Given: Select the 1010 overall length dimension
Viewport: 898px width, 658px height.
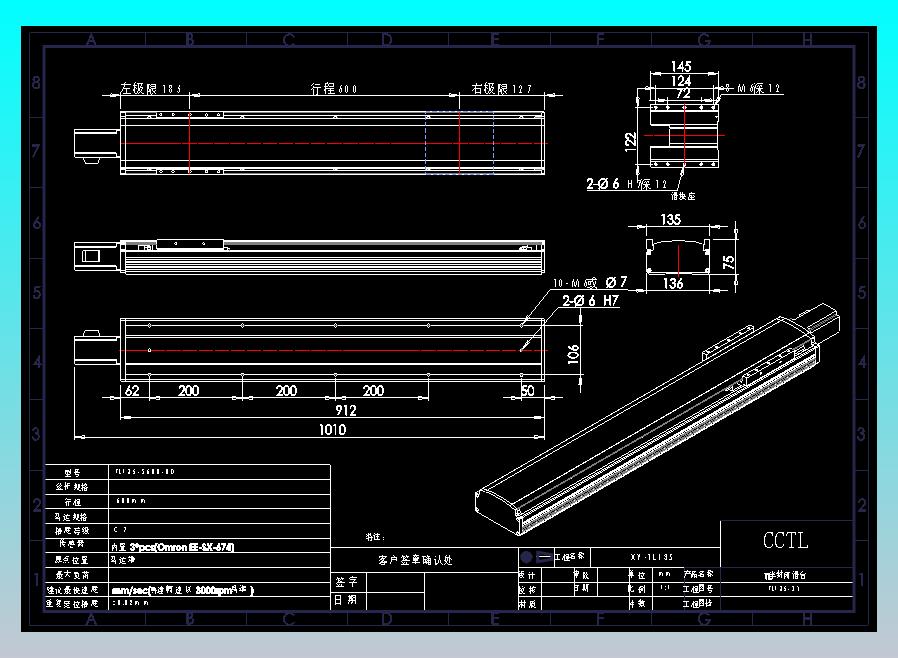Looking at the screenshot, I should click(x=332, y=430).
